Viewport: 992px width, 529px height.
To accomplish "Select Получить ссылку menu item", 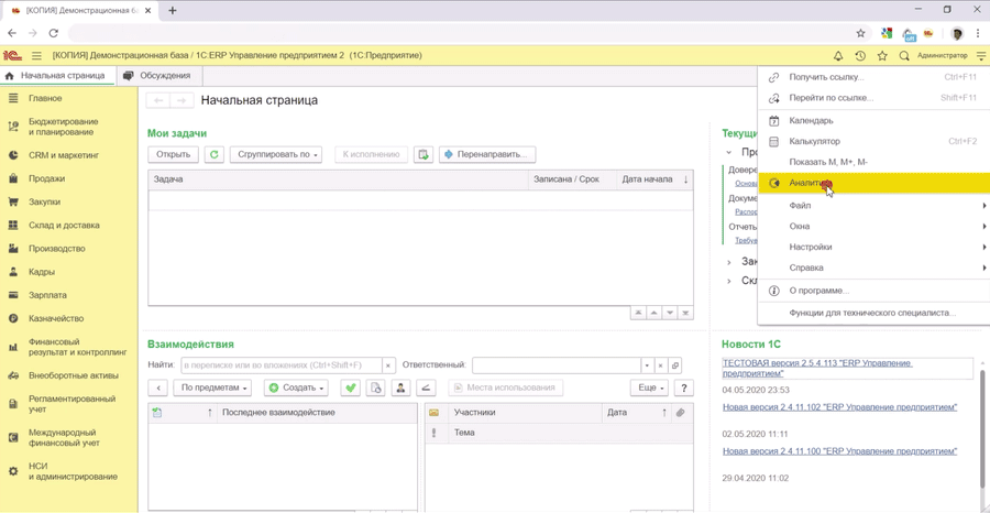I will pyautogui.click(x=874, y=77).
